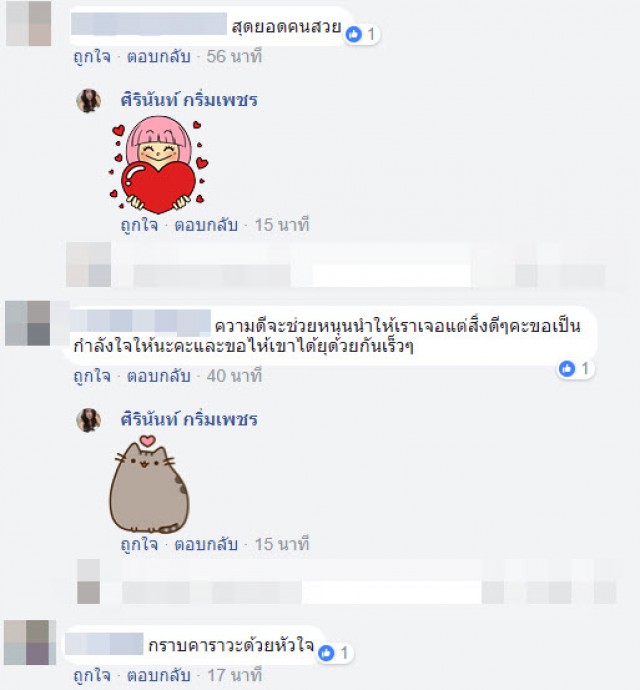
Task: Click ถูกใจ under the 17 นาที comment
Action: [x=92, y=675]
